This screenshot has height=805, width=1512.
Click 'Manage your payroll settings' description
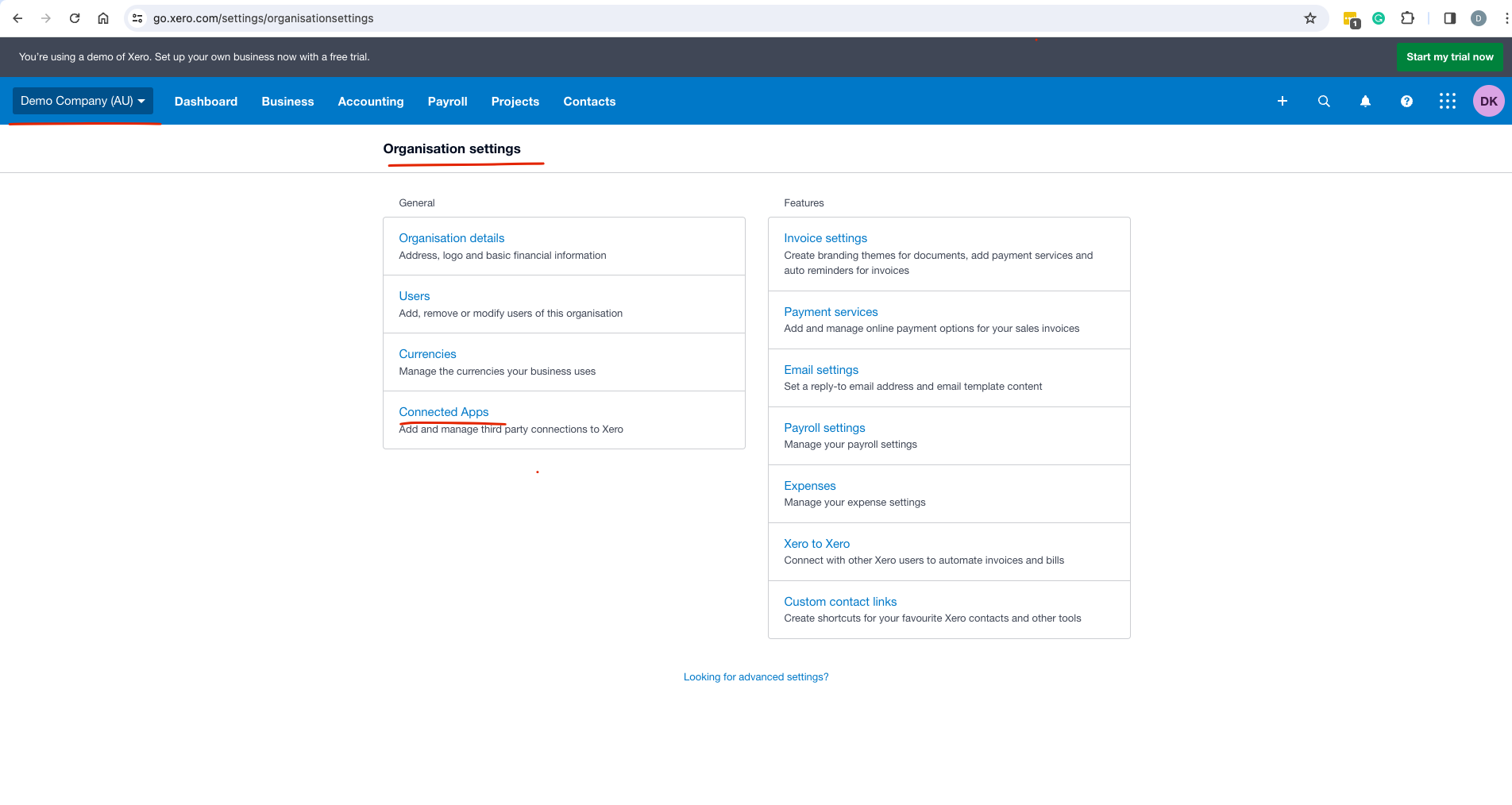[850, 445]
